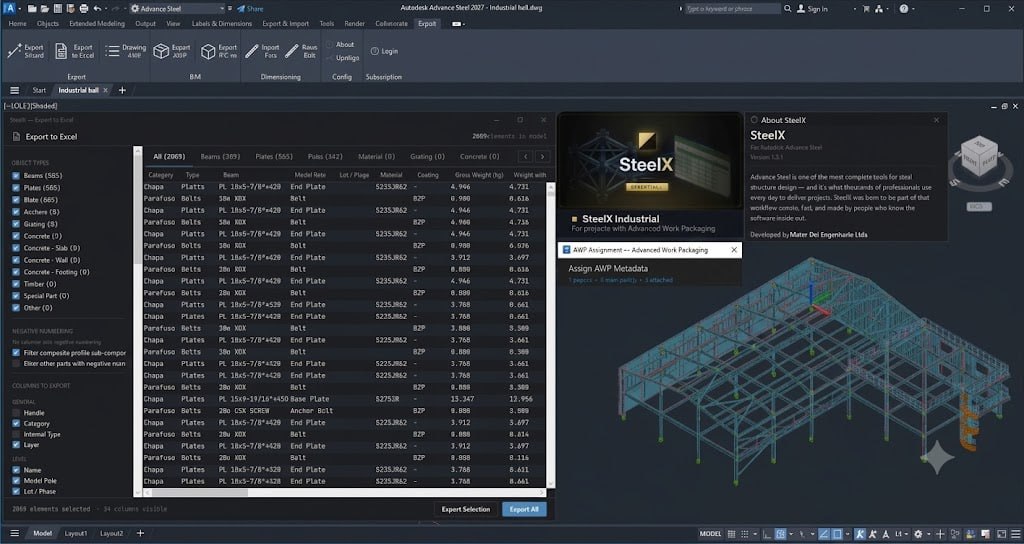Open the Labels & Dimensions ribbon tab
Image resolution: width=1024 pixels, height=544 pixels.
pyautogui.click(x=221, y=24)
